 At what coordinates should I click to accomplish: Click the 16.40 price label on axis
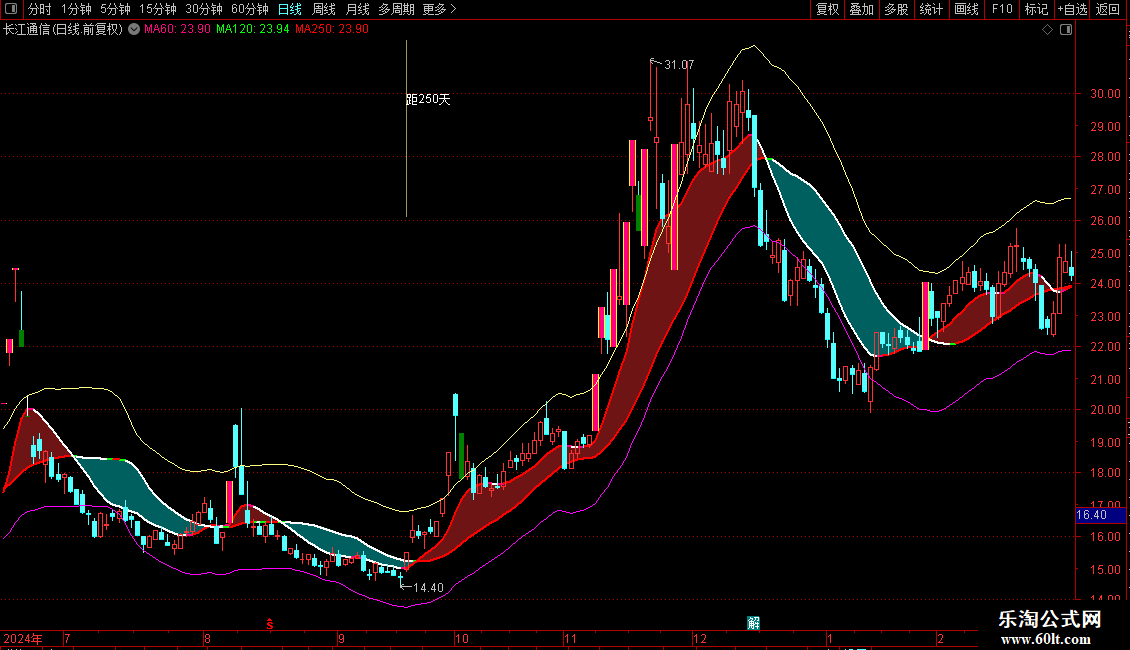click(x=1091, y=515)
